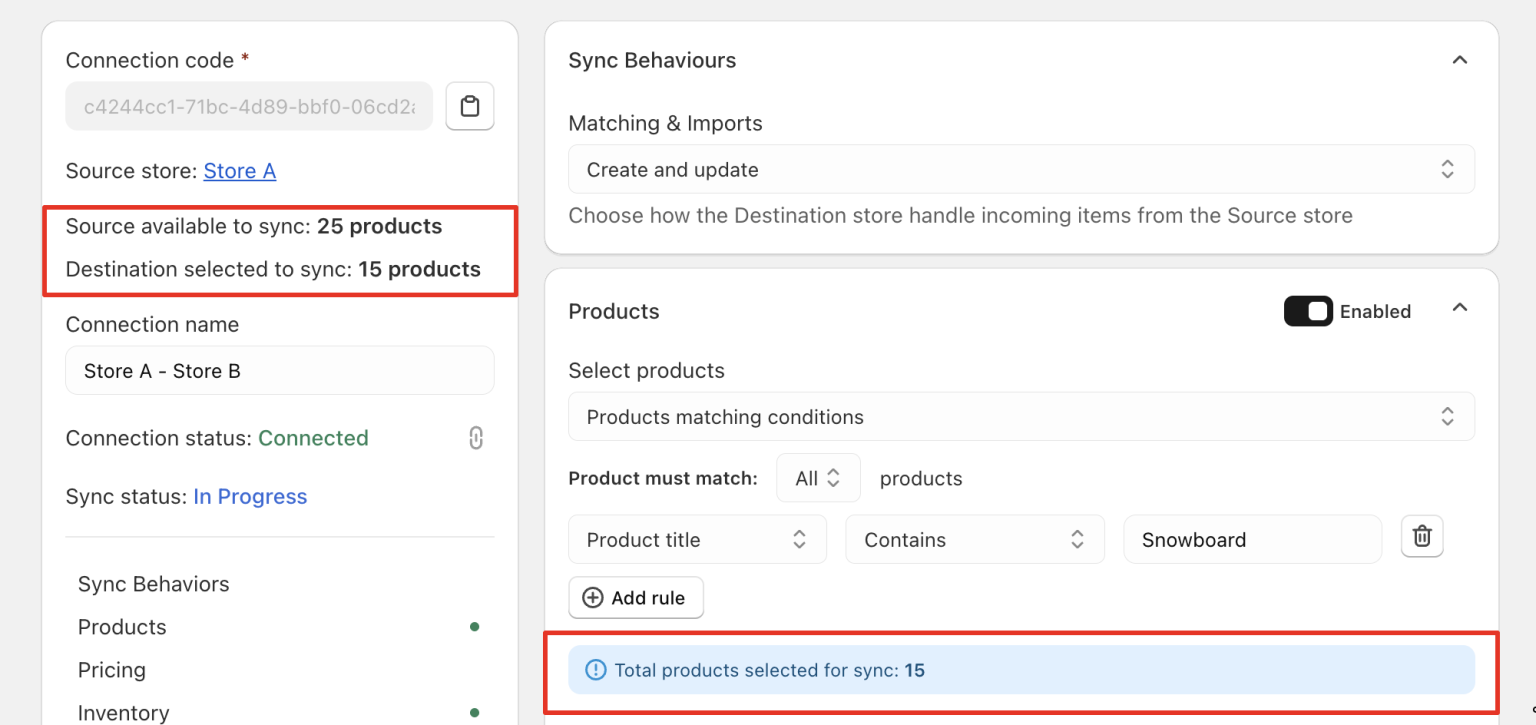Click the Add rule button
This screenshot has width=1536, height=725.
click(636, 598)
